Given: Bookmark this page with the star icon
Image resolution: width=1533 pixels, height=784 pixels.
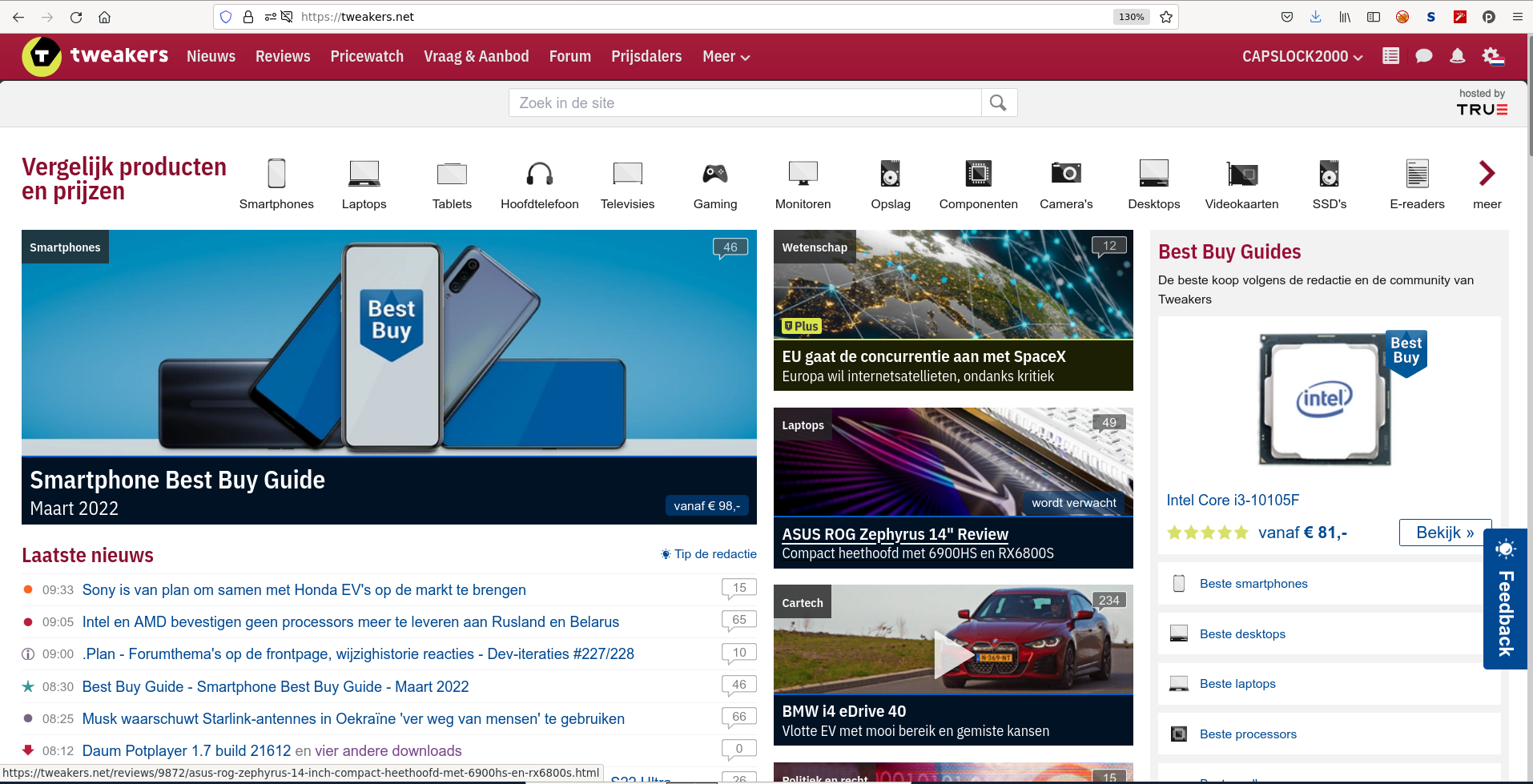Looking at the screenshot, I should click(x=1166, y=17).
